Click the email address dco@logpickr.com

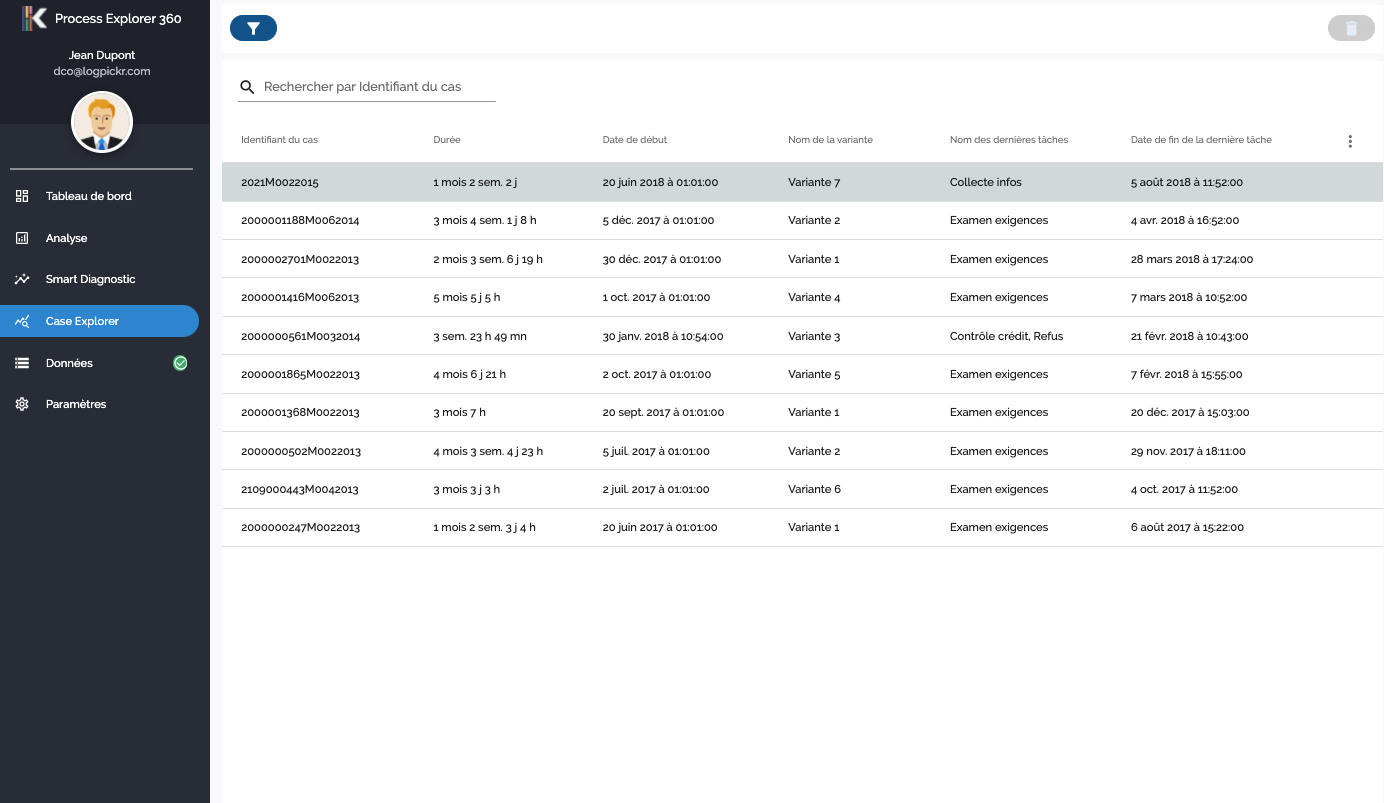pos(101,71)
